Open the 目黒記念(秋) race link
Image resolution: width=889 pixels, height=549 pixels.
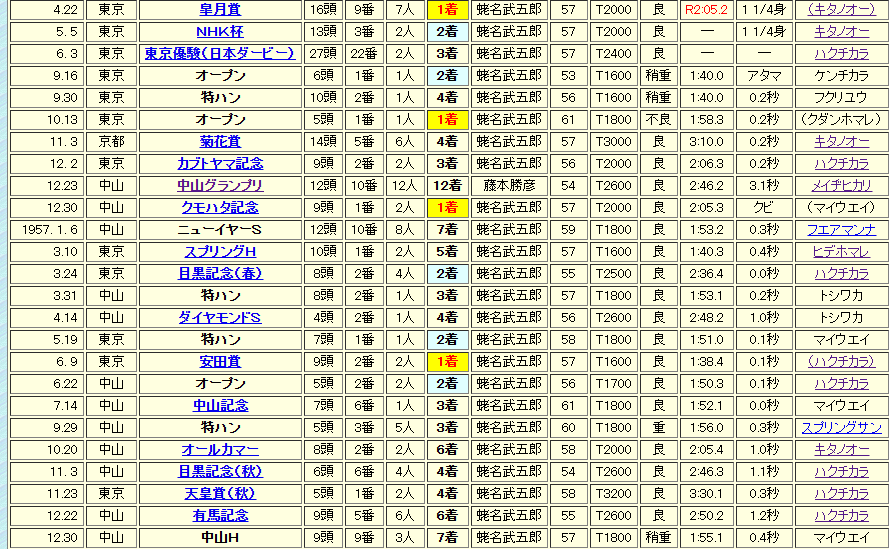(220, 472)
